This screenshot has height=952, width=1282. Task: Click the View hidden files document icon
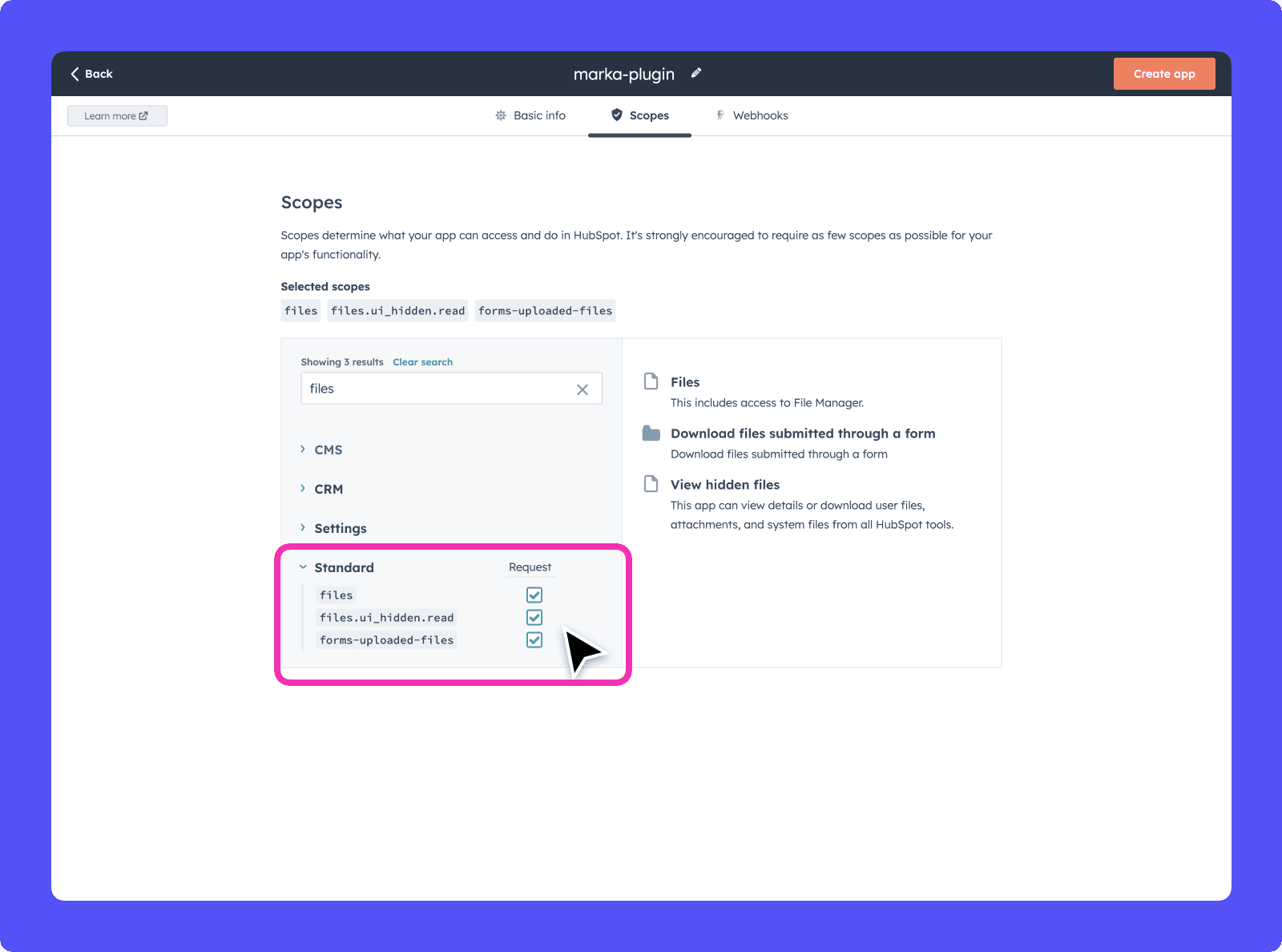(x=651, y=484)
